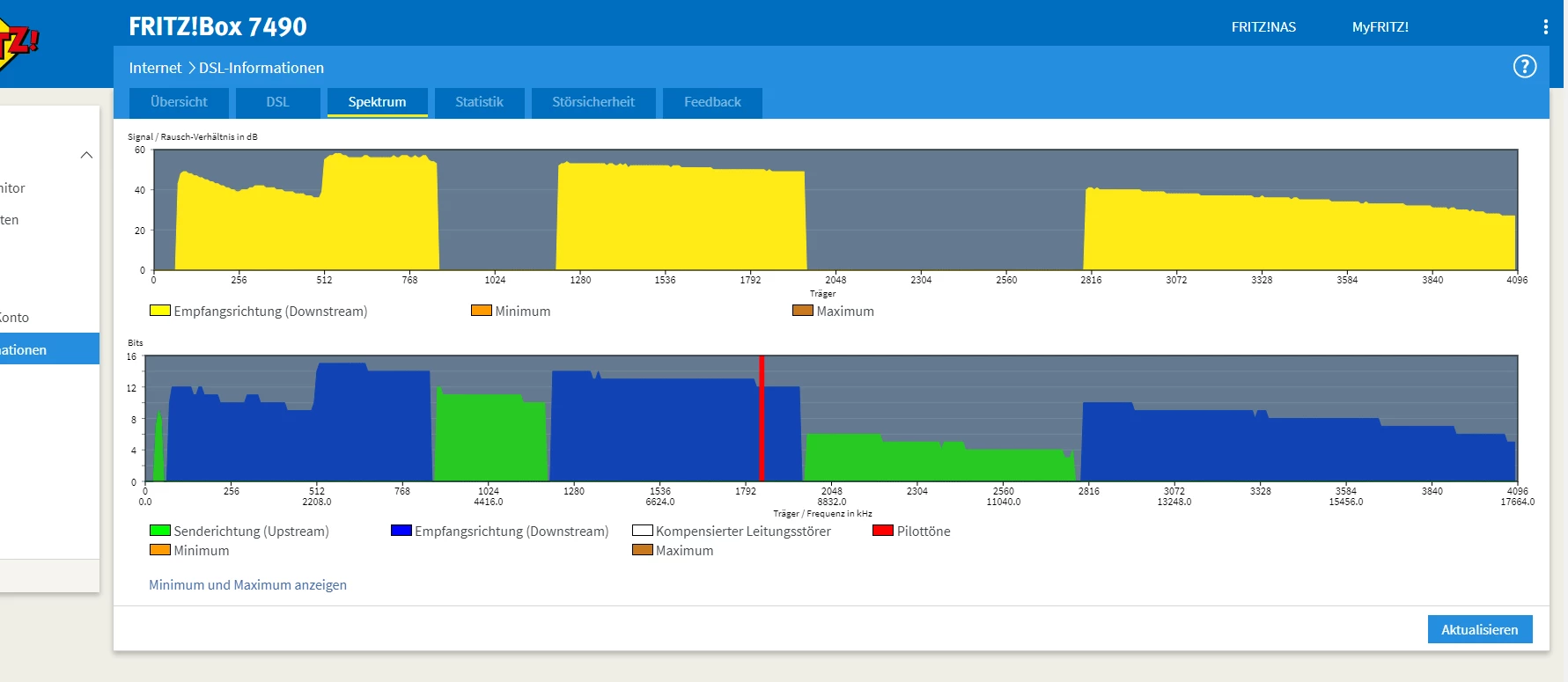This screenshot has width=1568, height=682.
Task: Click the 'Bits' axis label
Action: (136, 343)
